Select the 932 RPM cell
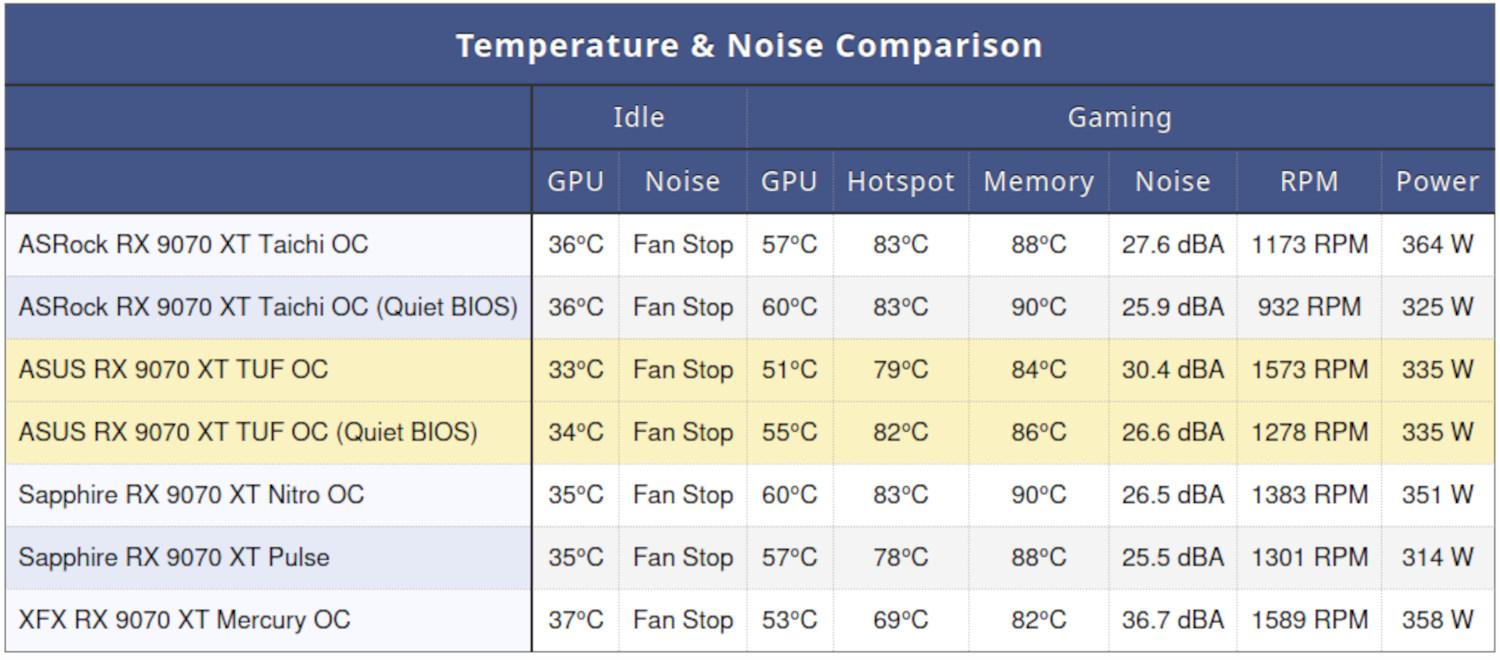The image size is (1500, 660). (x=1309, y=307)
